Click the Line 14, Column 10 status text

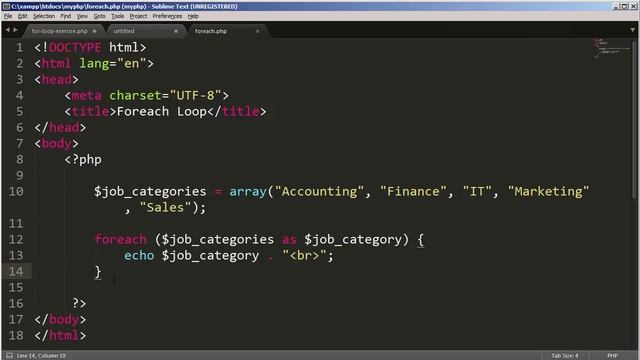41,356
